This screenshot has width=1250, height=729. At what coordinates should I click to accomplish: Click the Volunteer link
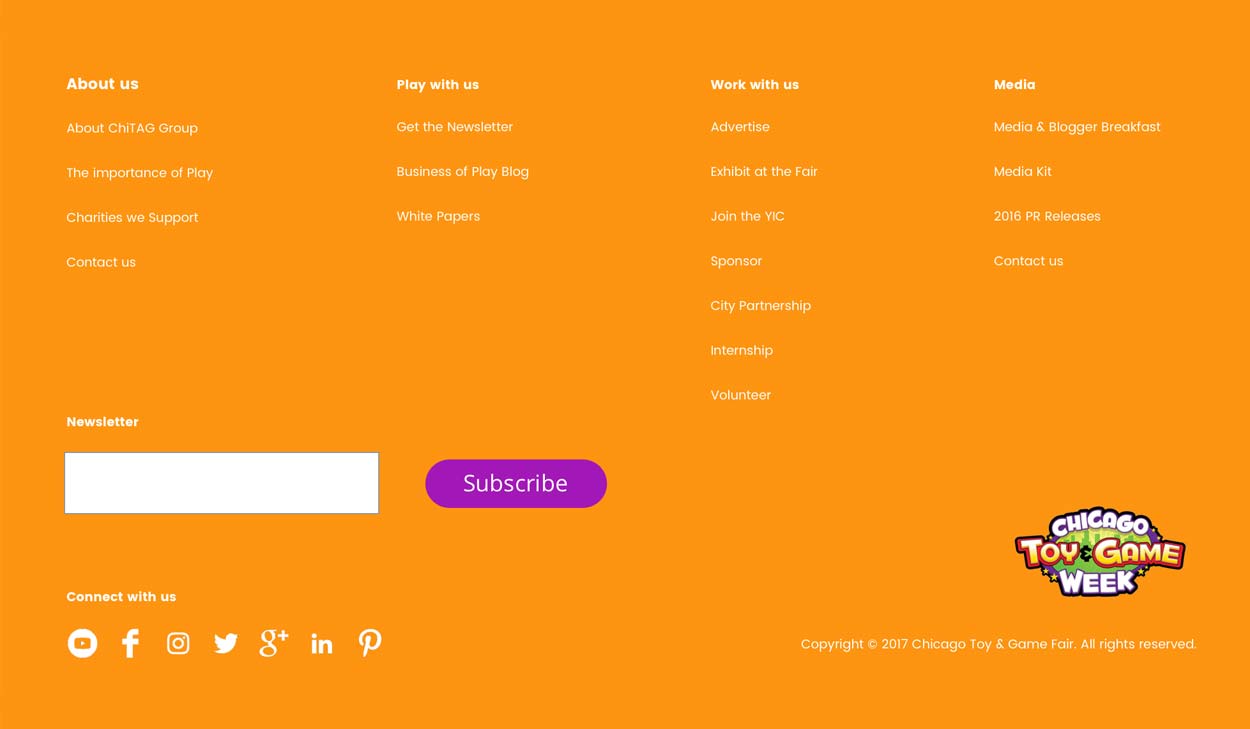click(x=741, y=395)
